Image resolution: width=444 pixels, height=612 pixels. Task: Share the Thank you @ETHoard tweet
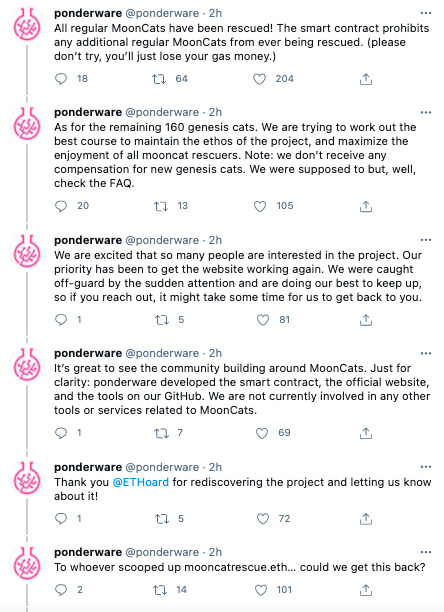(366, 519)
